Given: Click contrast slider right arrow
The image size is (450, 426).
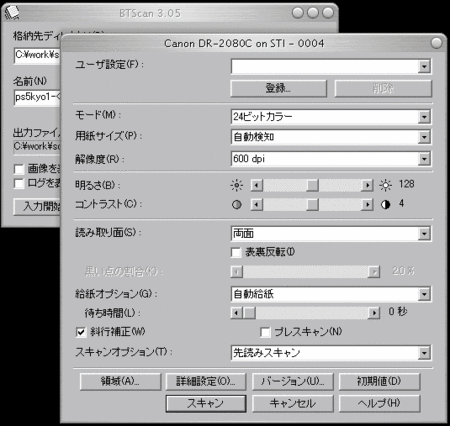Looking at the screenshot, I should (x=367, y=204).
